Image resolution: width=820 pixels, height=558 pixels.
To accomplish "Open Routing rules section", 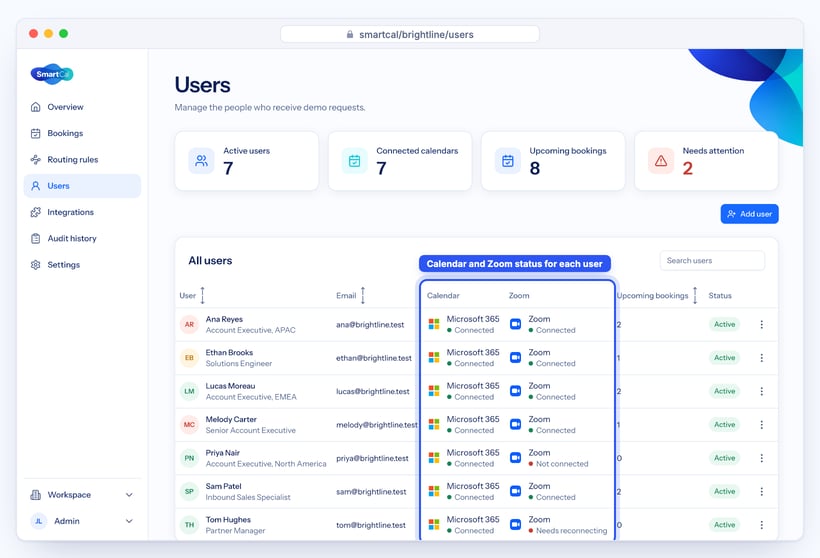I will click(82, 160).
